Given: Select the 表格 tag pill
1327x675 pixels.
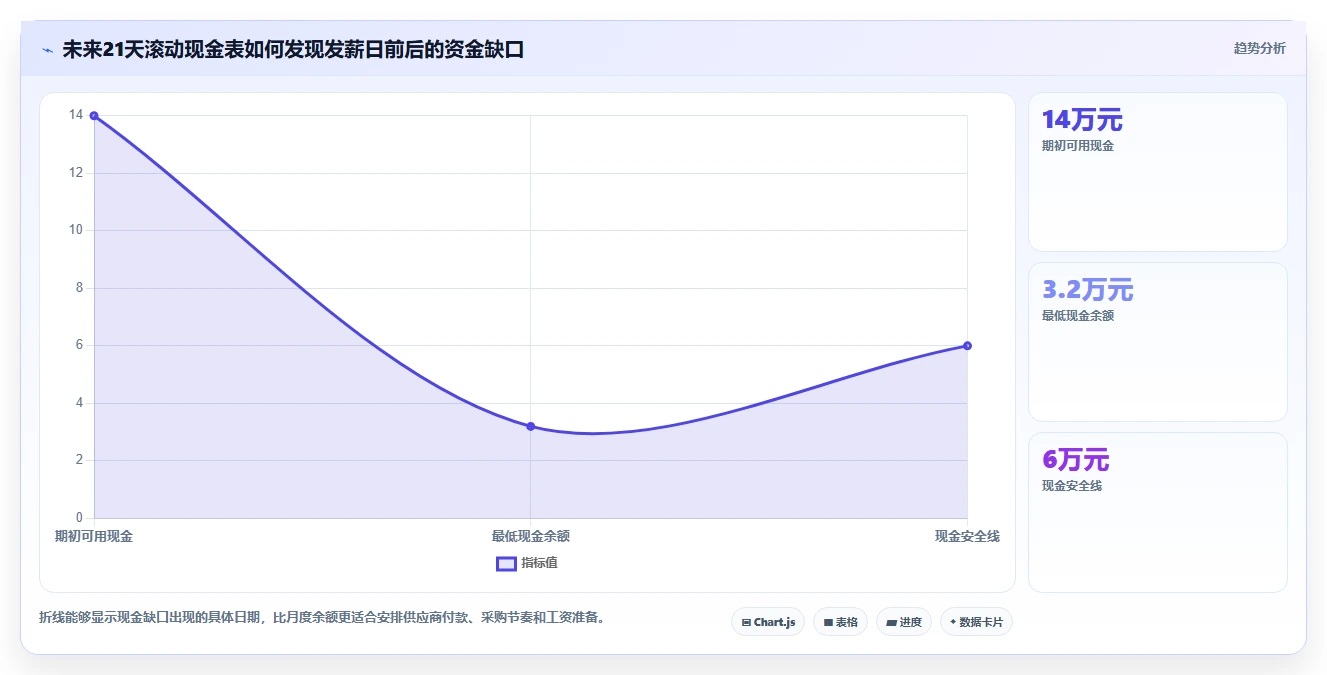Looking at the screenshot, I should 840,622.
